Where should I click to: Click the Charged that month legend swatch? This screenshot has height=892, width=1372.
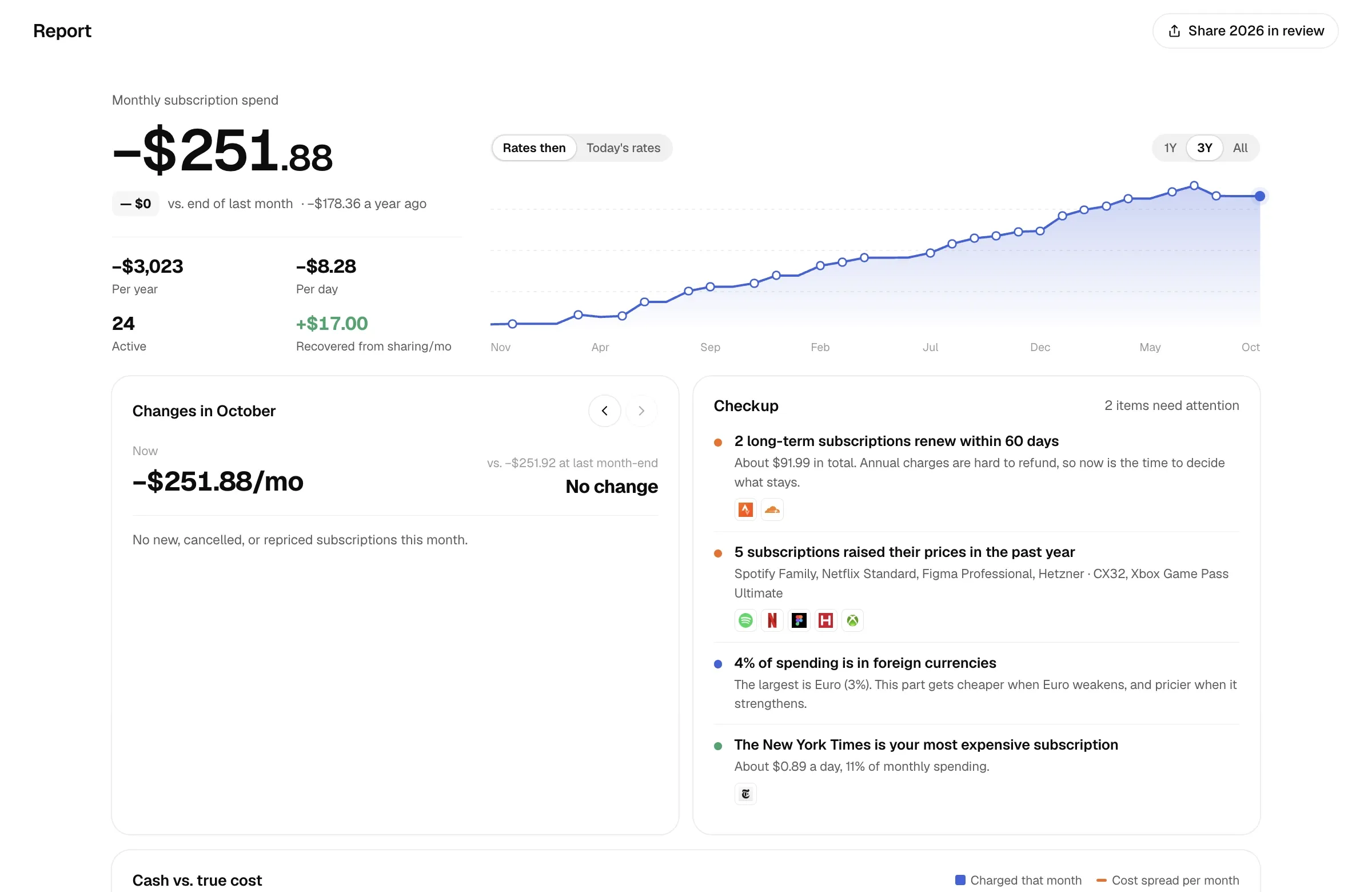tap(960, 880)
